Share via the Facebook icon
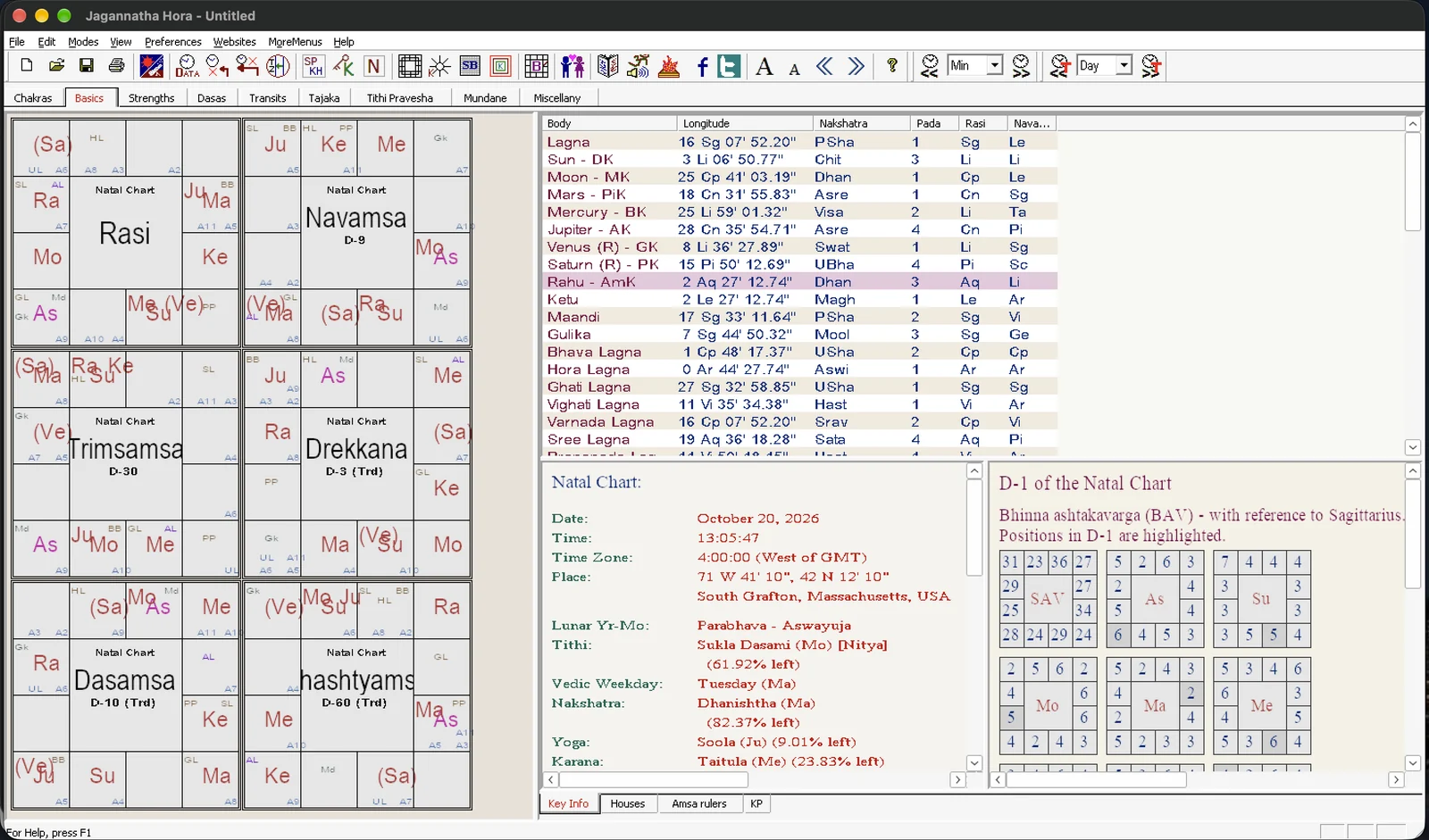The height and width of the screenshot is (840, 1429). point(702,66)
